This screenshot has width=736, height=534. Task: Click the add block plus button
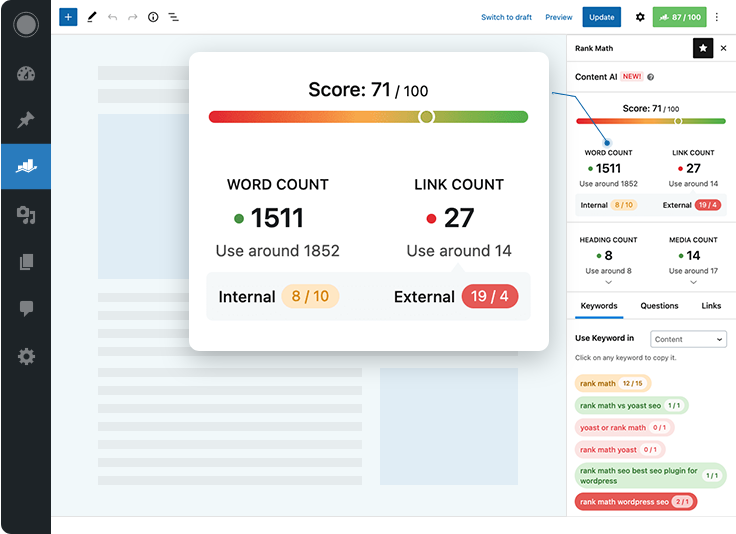pyautogui.click(x=68, y=17)
